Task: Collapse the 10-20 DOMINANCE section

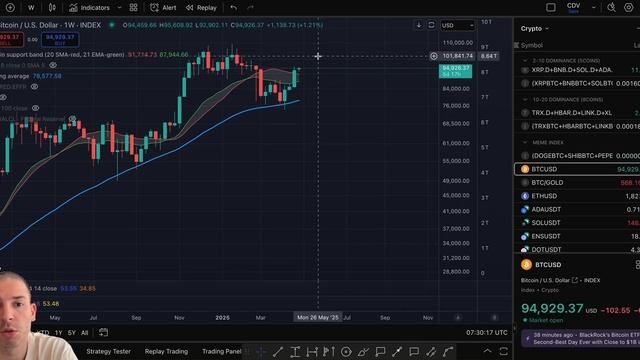Action: click(x=525, y=100)
